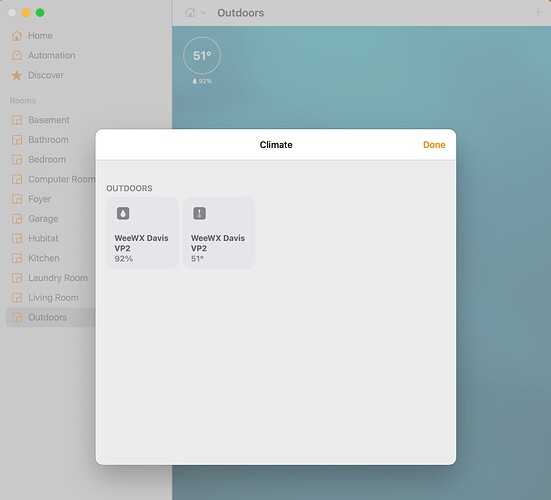This screenshot has height=500, width=551.
Task: Click the Basement room icon
Action: pos(17,120)
